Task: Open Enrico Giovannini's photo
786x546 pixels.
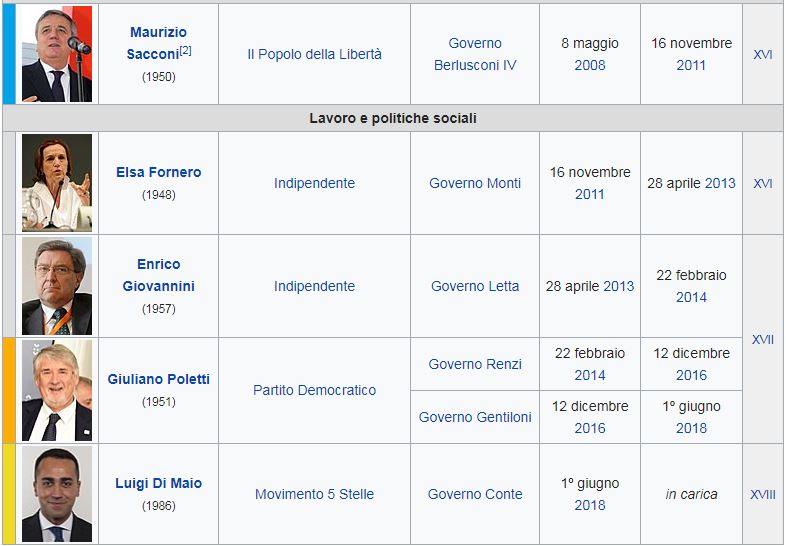Action: (x=57, y=286)
